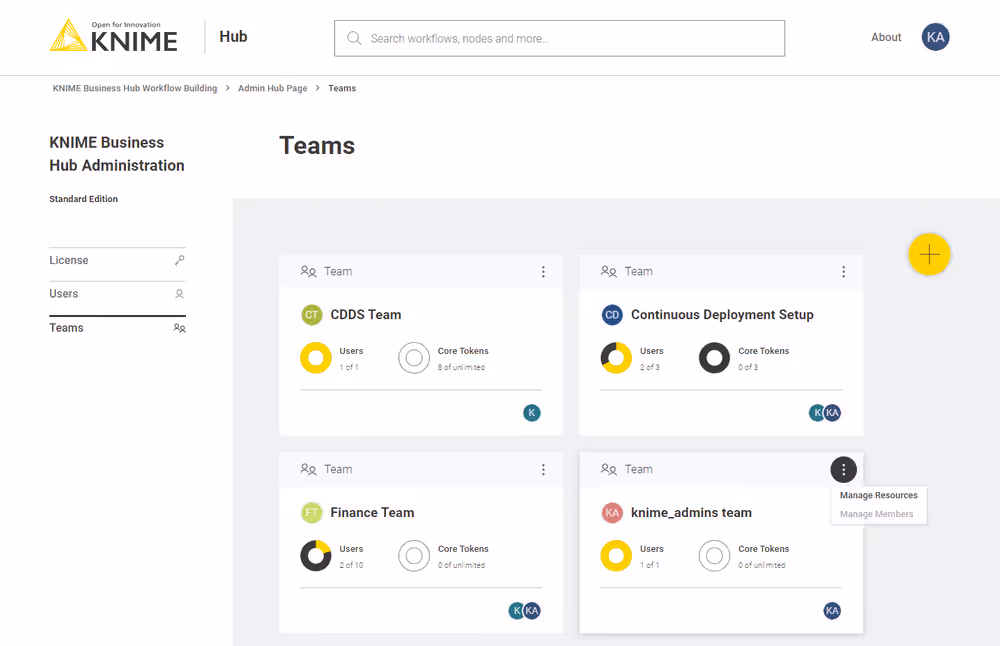
Task: Open the About page
Action: point(886,37)
